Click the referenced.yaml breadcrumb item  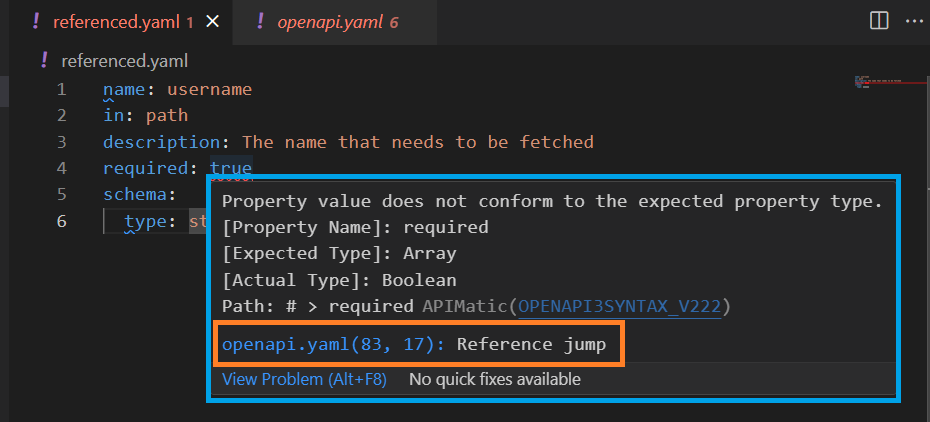point(125,61)
